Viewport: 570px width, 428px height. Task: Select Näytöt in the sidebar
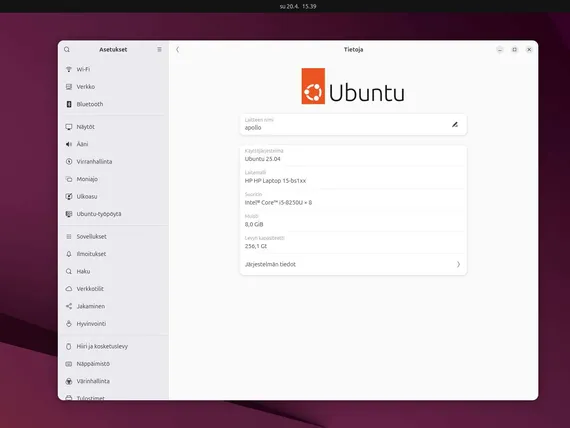(113, 127)
